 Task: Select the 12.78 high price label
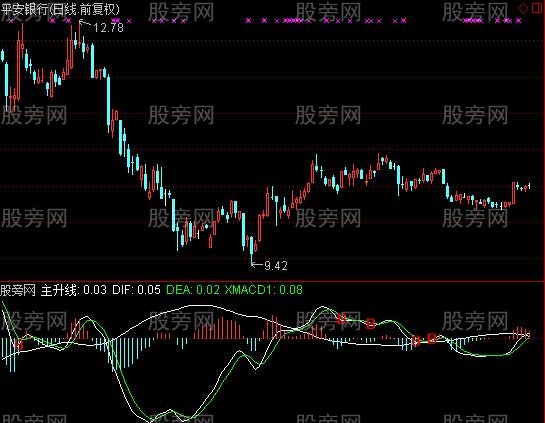pos(108,27)
